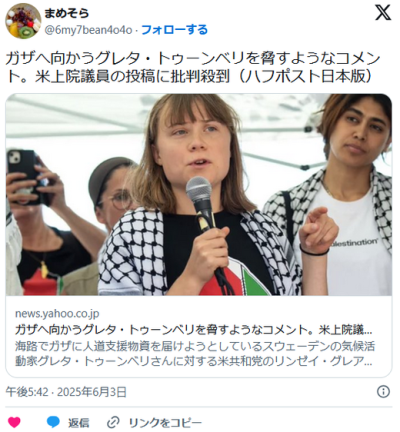Open the まめそら display name
The width and height of the screenshot is (400, 432).
click(x=67, y=13)
